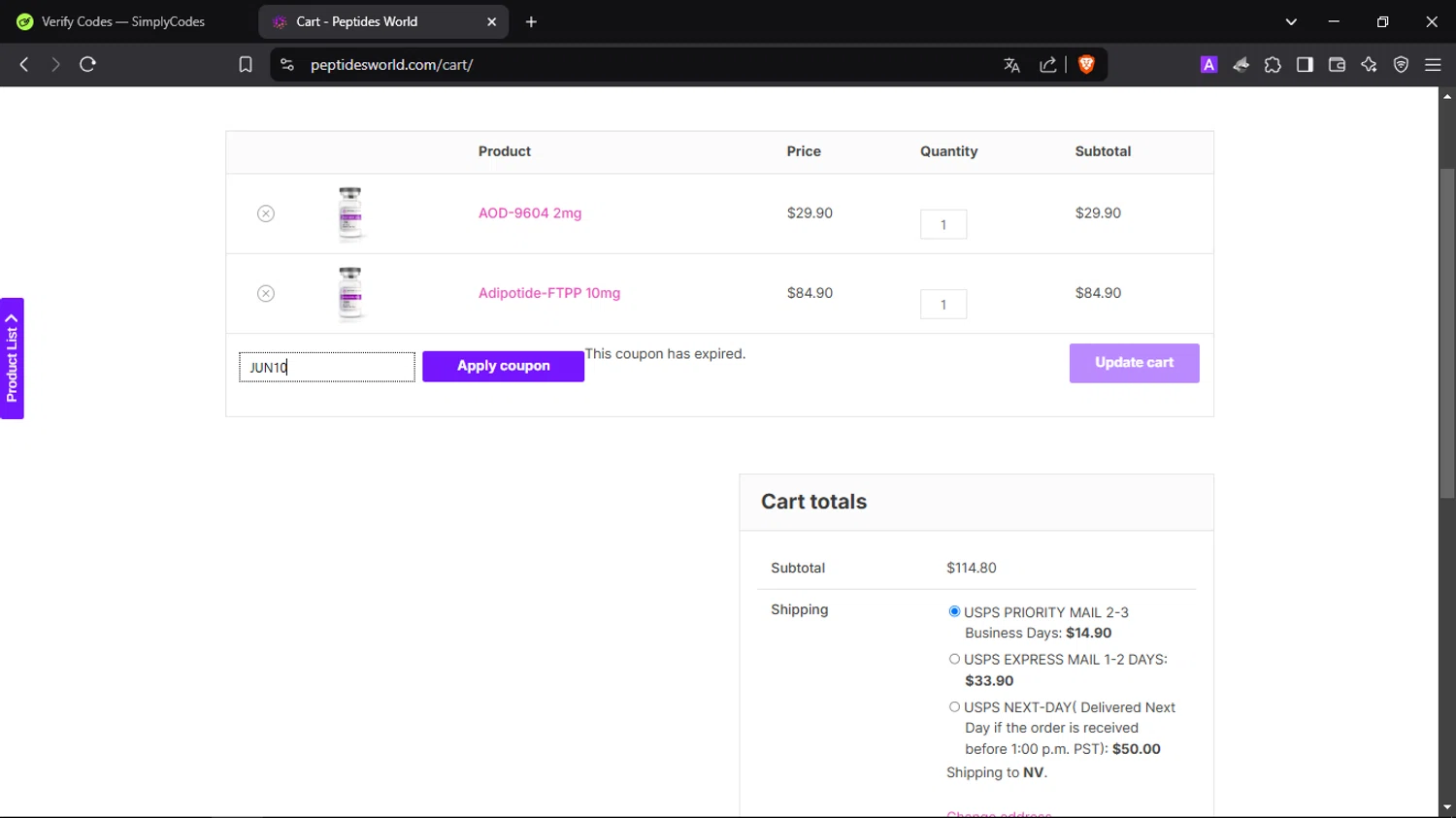Click the cart subtotal $114.80
Image resolution: width=1456 pixels, height=818 pixels.
(972, 568)
